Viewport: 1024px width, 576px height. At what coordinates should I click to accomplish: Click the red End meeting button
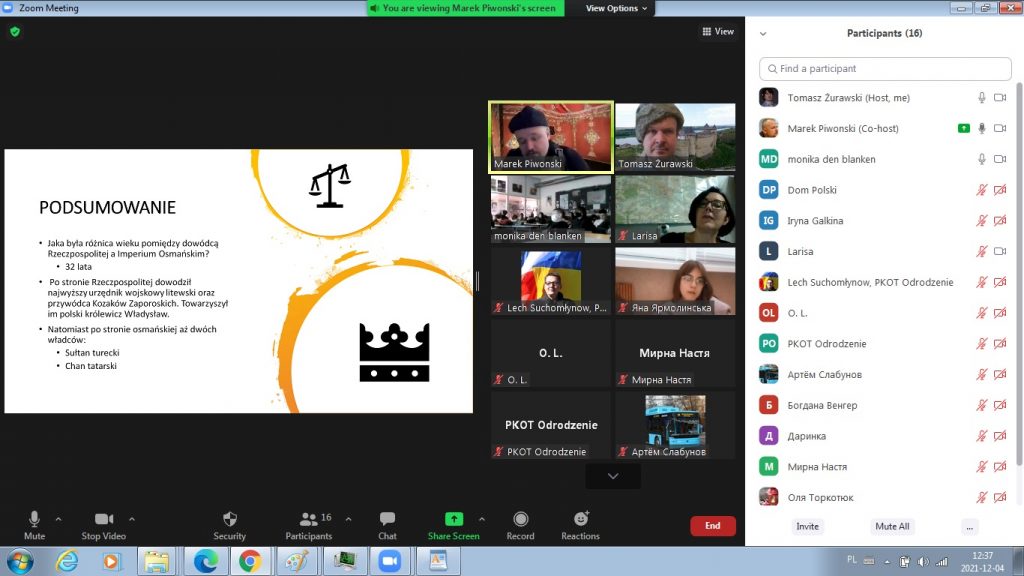pos(712,525)
